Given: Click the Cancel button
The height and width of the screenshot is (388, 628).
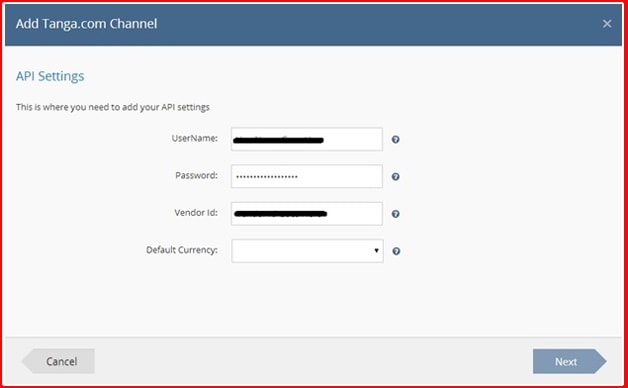Looking at the screenshot, I should coord(58,361).
